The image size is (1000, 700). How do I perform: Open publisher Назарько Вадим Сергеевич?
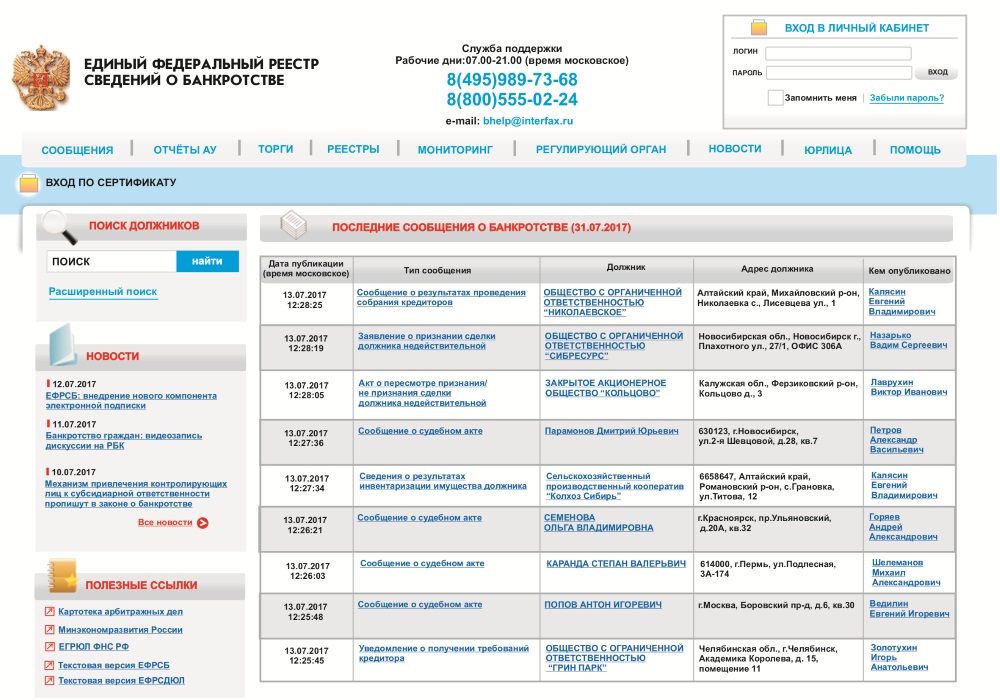[x=908, y=340]
